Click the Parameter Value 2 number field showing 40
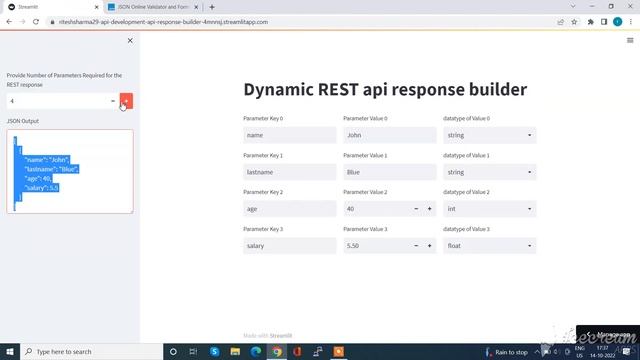This screenshot has width=640, height=360. tap(376, 209)
